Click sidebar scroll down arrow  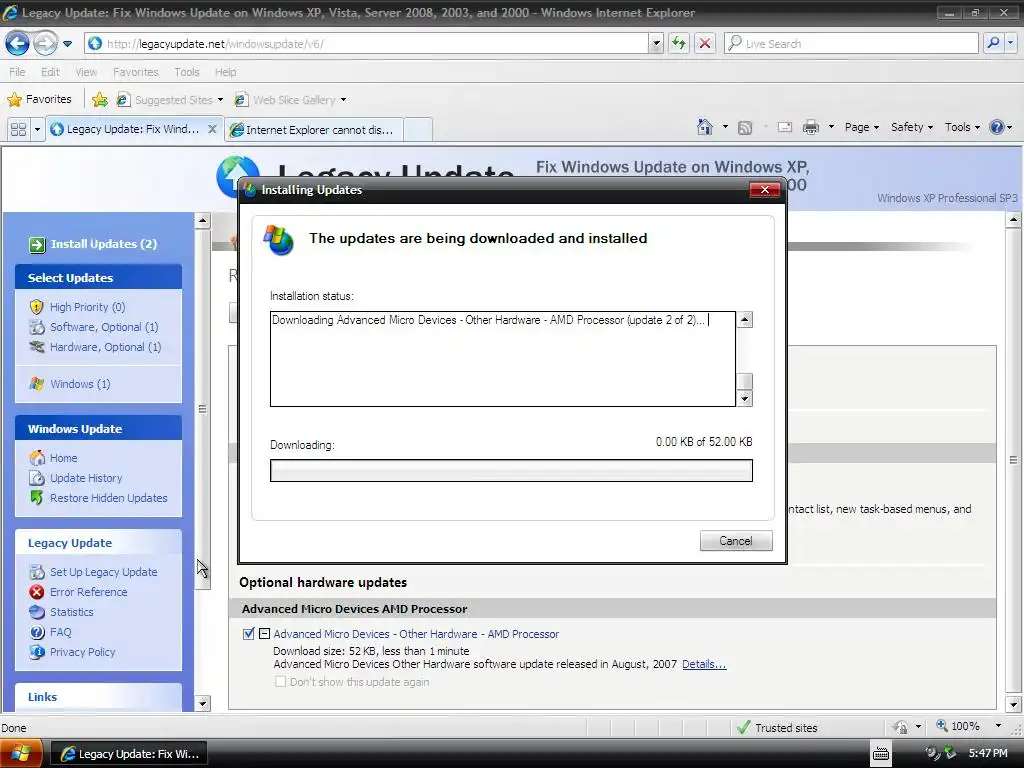(x=202, y=703)
